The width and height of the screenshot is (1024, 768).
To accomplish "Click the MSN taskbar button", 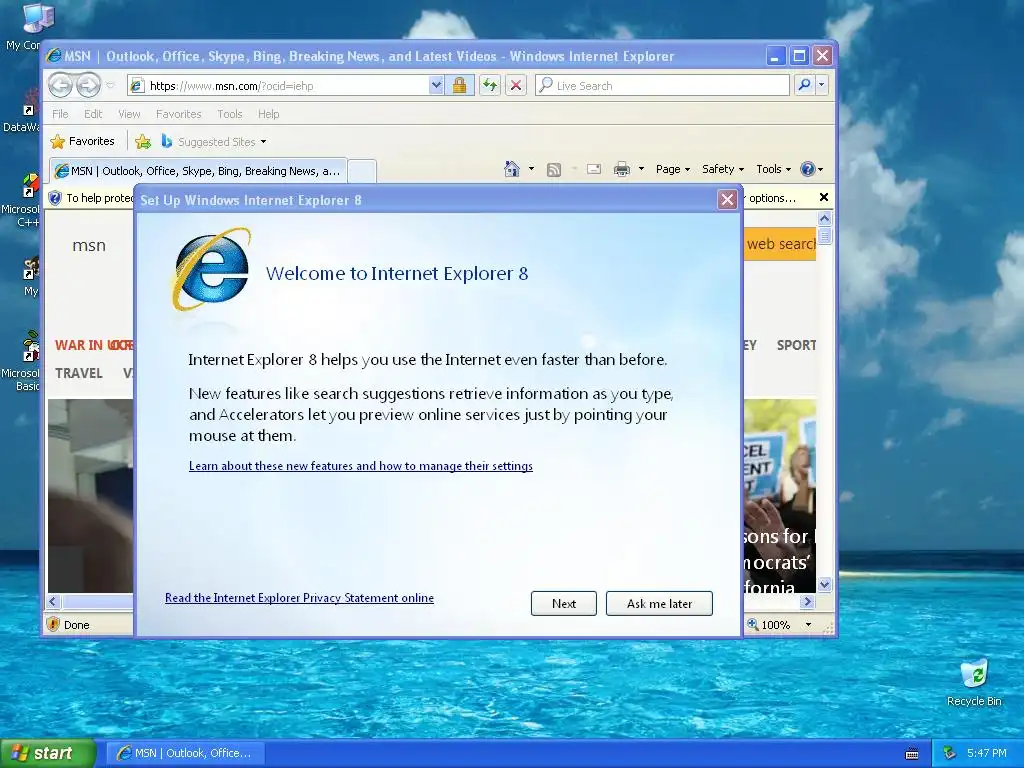I will 185,753.
